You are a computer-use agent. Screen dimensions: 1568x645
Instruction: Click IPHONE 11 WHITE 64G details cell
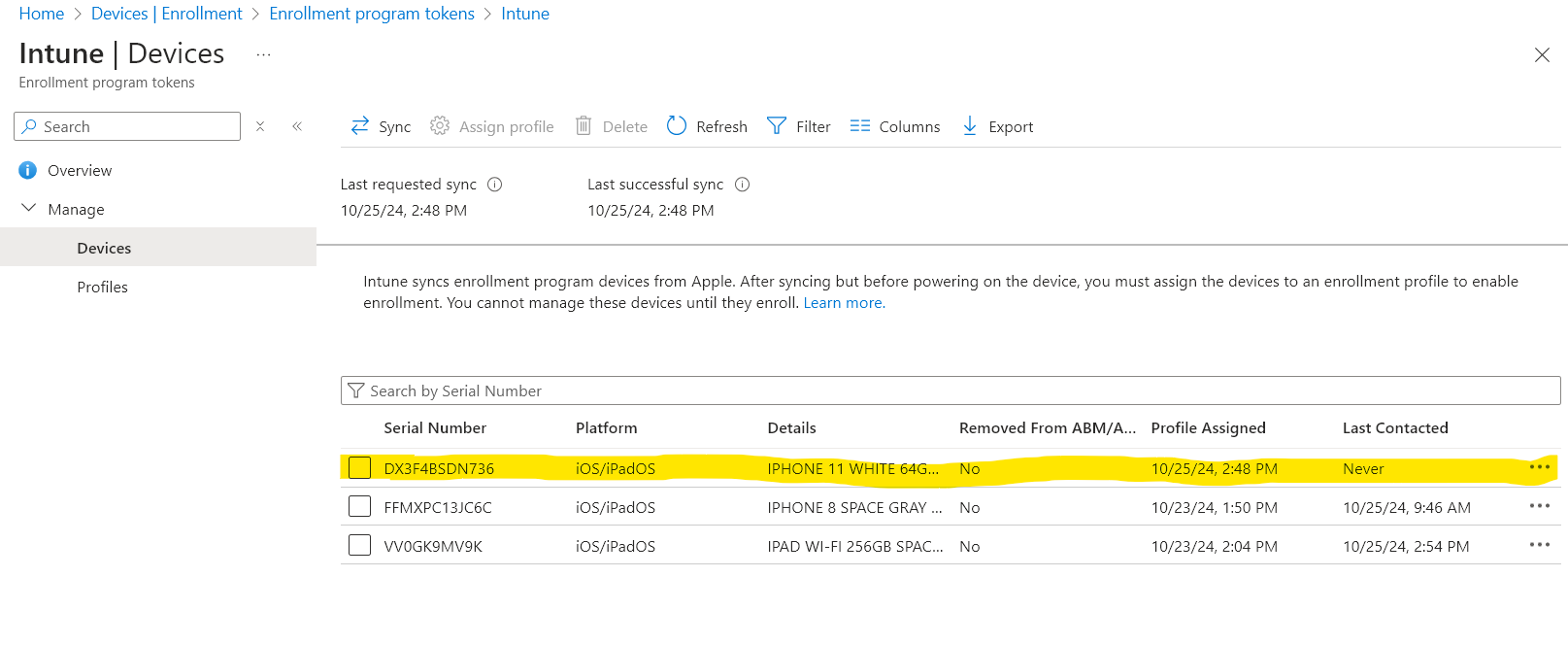point(853,468)
